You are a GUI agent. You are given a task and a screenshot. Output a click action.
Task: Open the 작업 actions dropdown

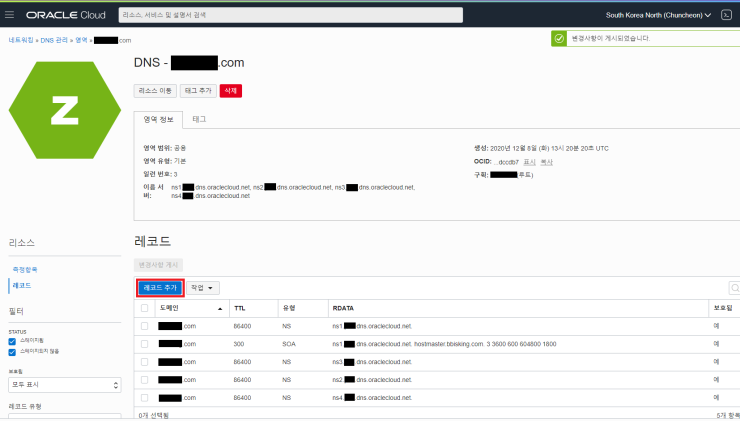tap(203, 287)
